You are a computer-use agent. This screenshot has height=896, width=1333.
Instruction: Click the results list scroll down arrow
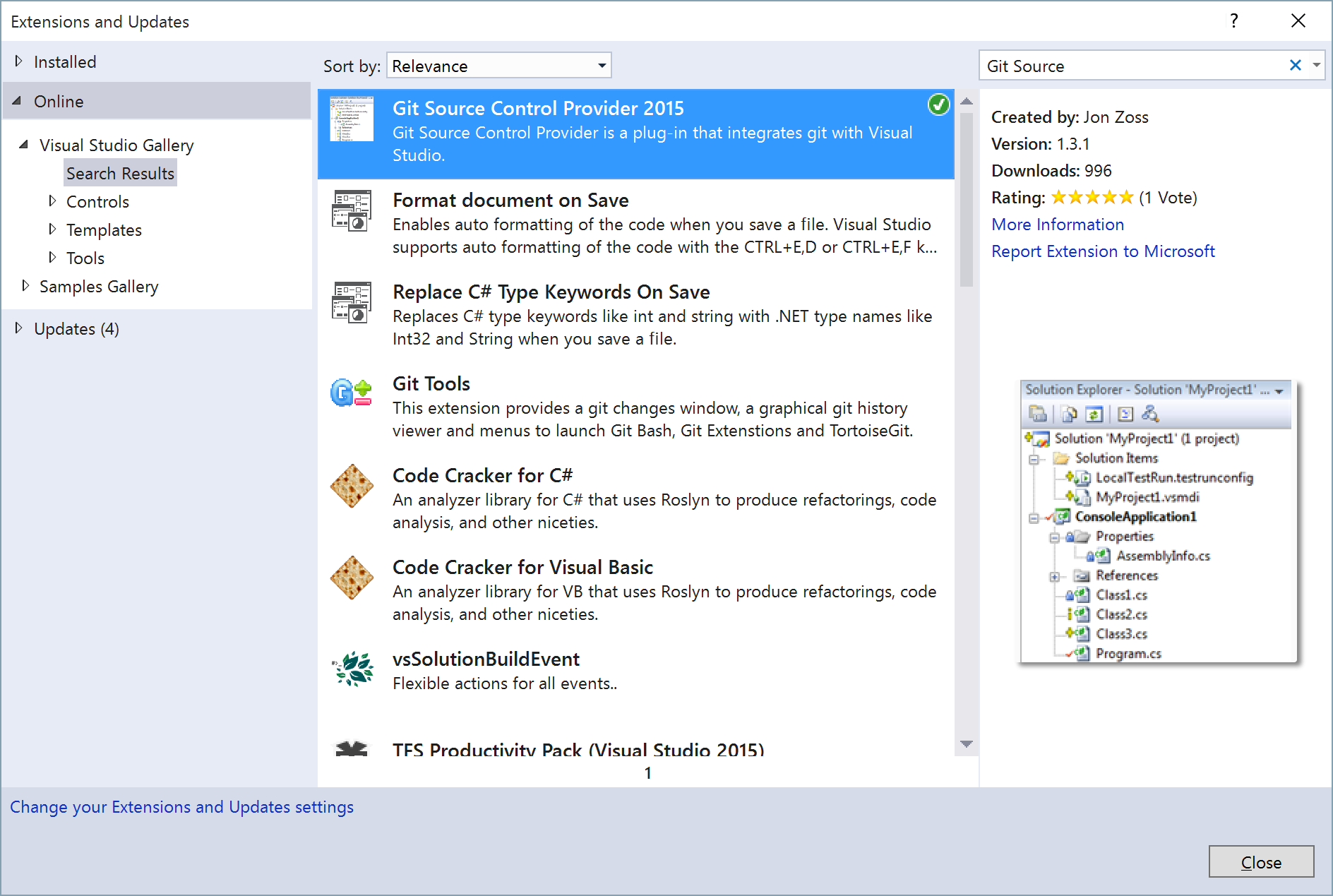tap(967, 744)
